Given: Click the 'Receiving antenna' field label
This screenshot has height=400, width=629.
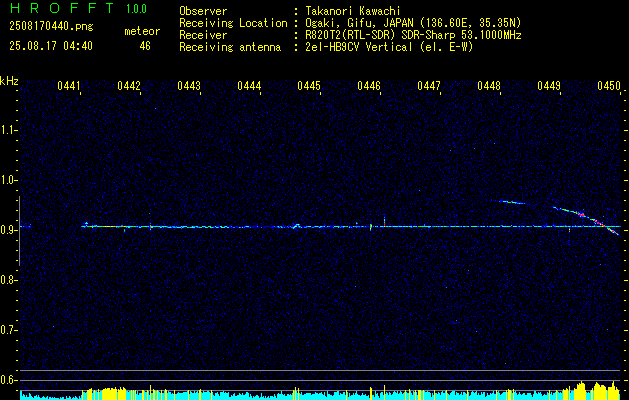Looking at the screenshot, I should [230, 47].
